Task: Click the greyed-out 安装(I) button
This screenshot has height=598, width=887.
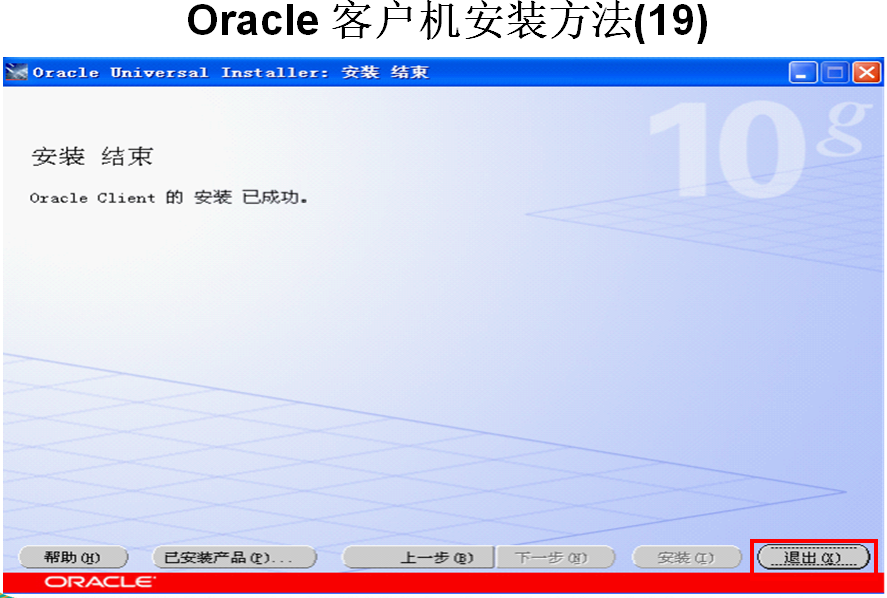Action: [686, 557]
